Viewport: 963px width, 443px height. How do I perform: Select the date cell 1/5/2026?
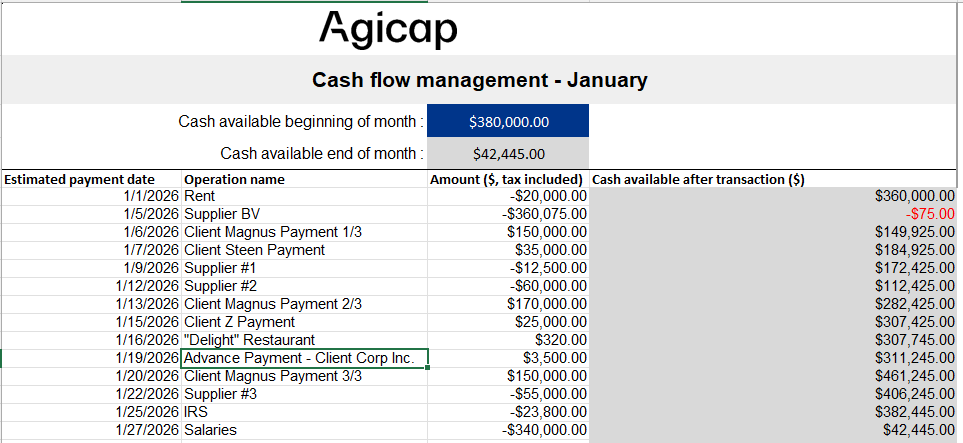click(92, 214)
